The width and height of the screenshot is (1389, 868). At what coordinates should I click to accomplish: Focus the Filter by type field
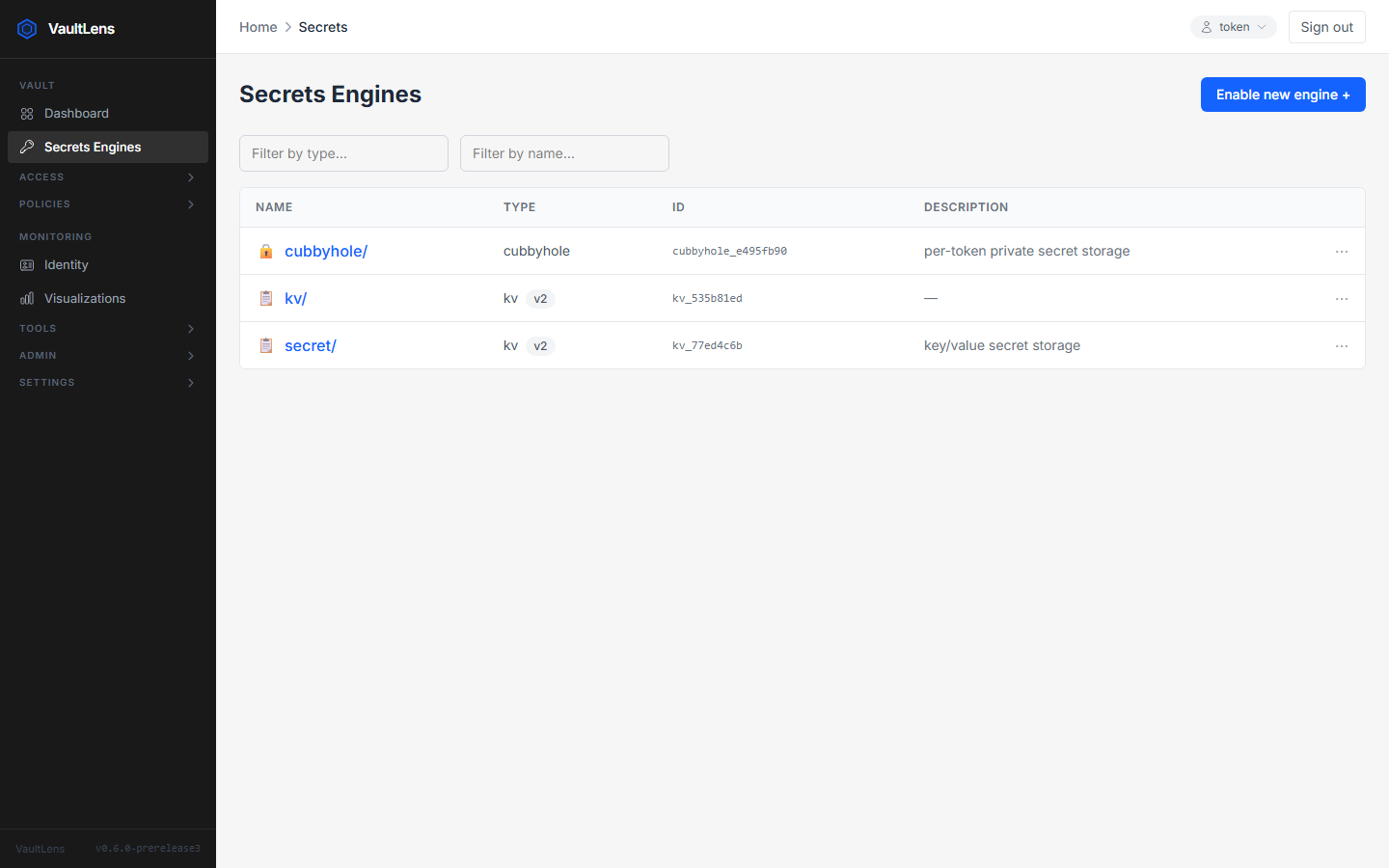[343, 153]
